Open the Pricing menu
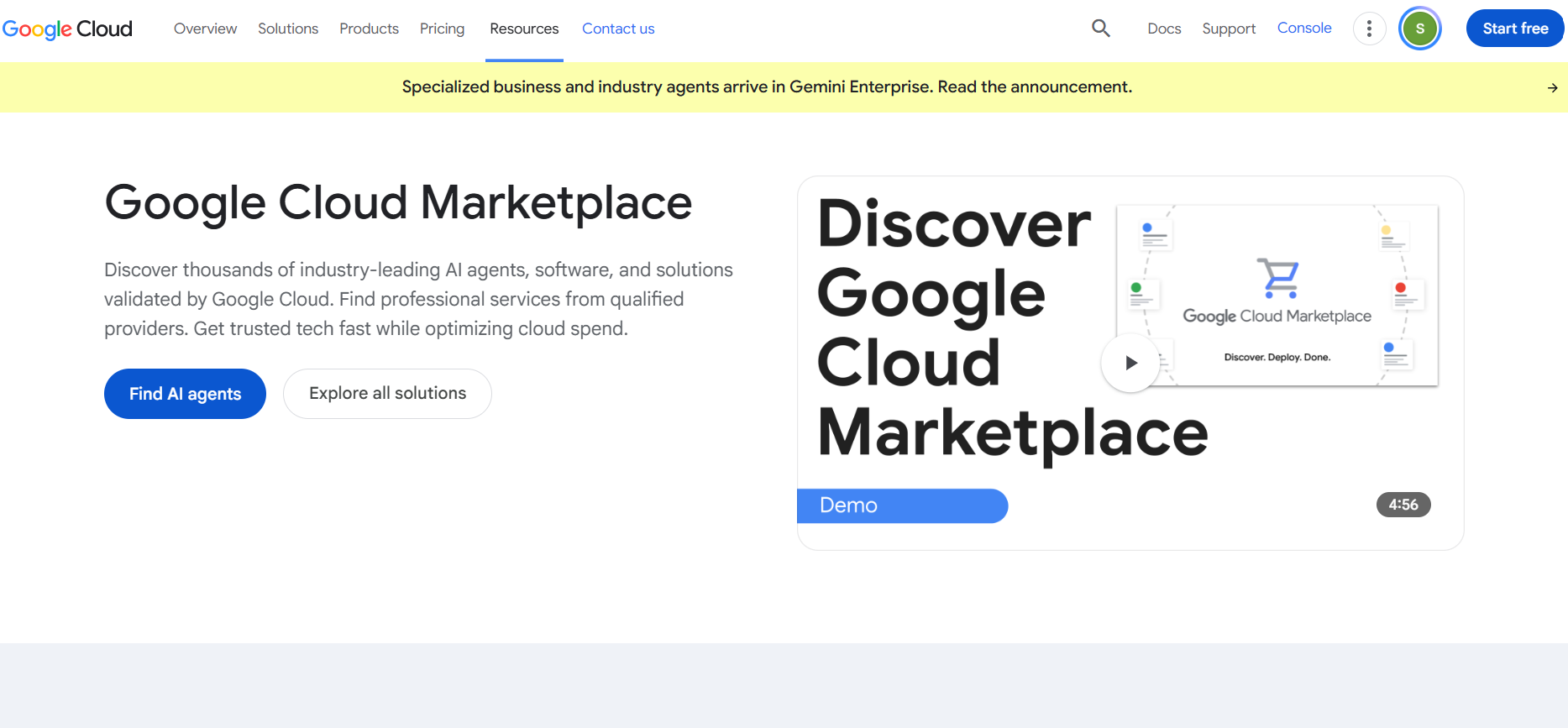This screenshot has width=1568, height=728. [442, 29]
